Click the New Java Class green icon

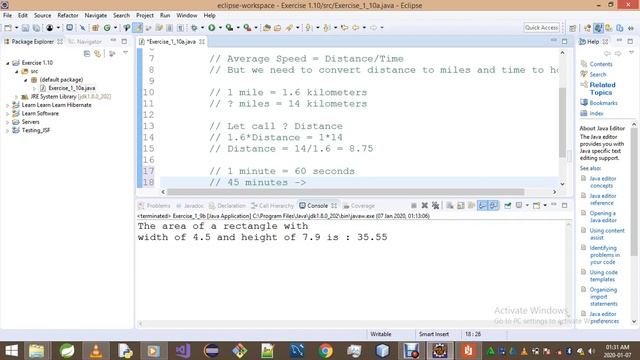click(x=107, y=28)
